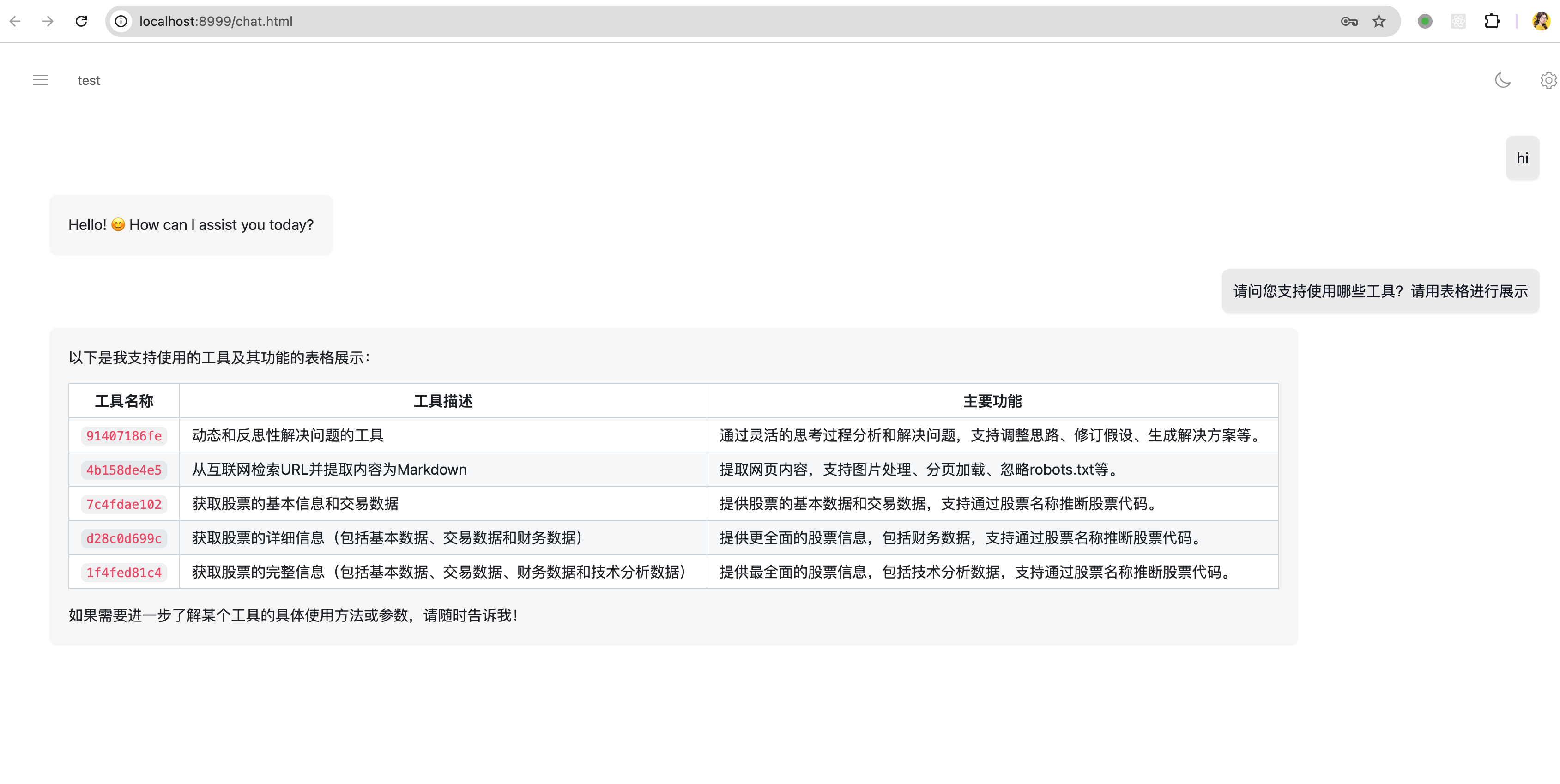Bookmark page with star icon
The image size is (1560, 784).
click(1379, 21)
